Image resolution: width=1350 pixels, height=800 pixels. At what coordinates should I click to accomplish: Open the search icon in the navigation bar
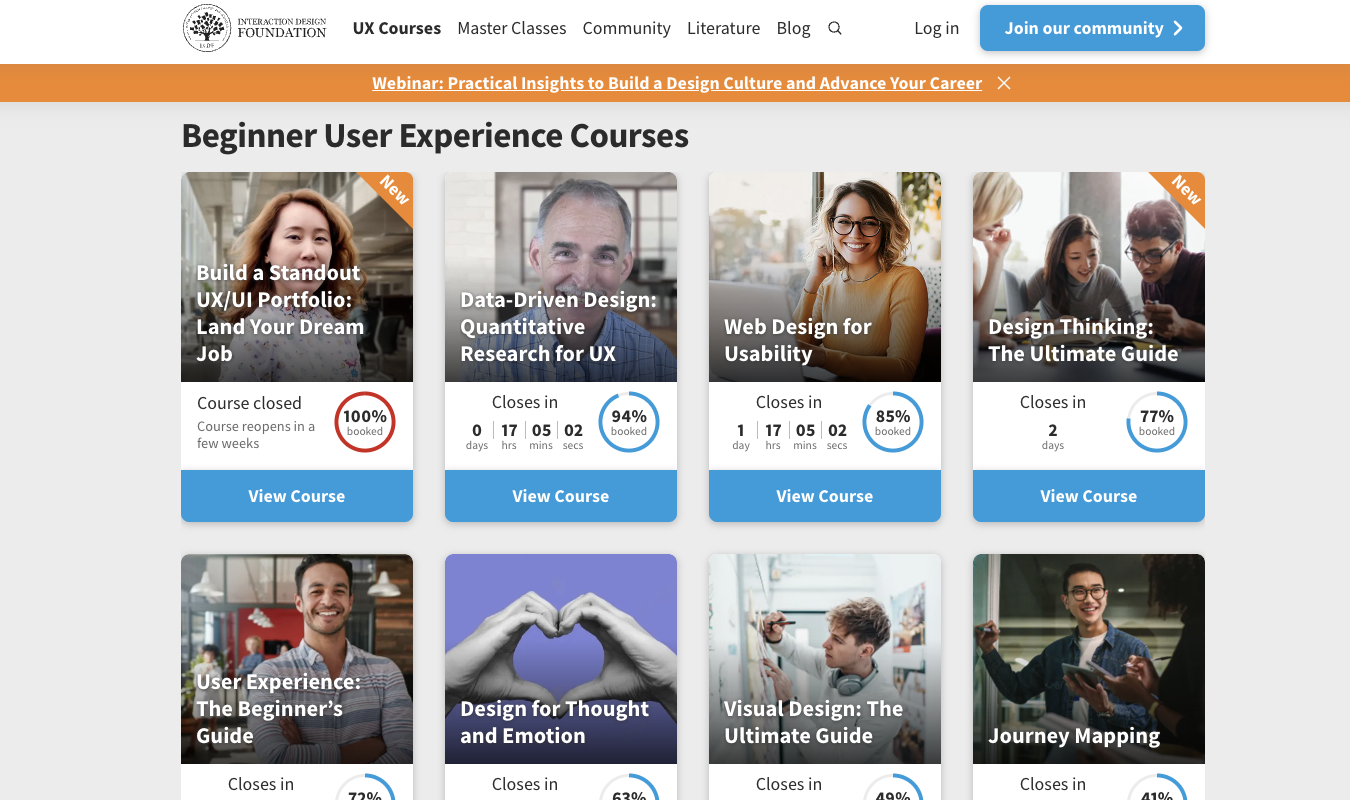coord(835,28)
